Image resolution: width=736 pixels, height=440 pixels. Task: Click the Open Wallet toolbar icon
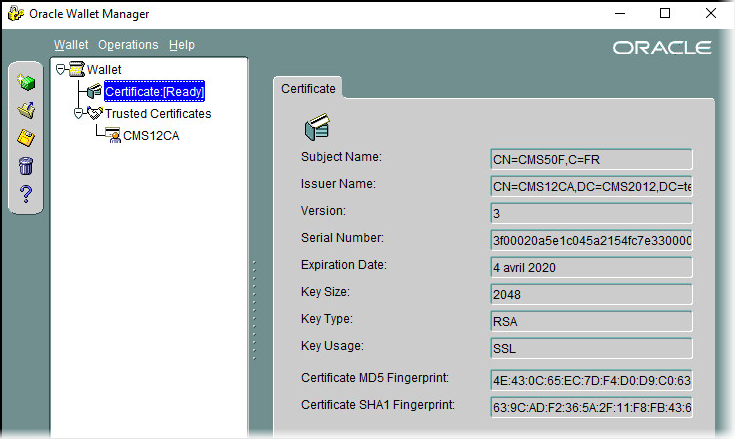tap(27, 109)
